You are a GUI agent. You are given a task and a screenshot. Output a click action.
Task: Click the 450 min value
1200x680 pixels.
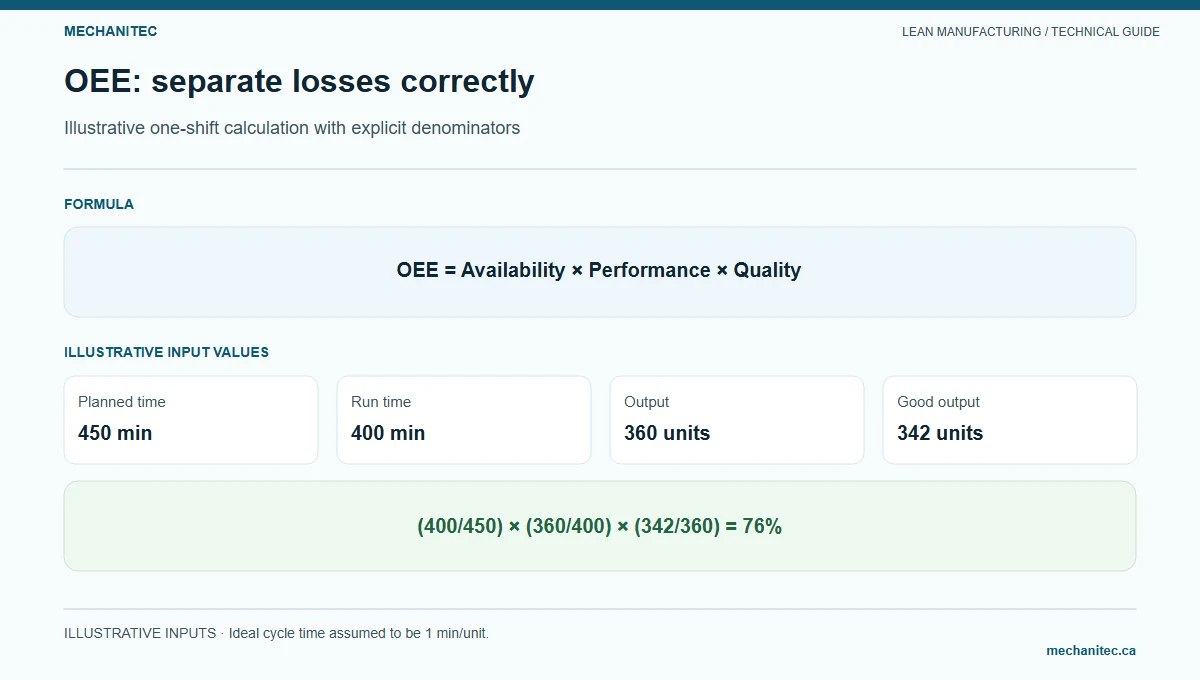pos(115,433)
